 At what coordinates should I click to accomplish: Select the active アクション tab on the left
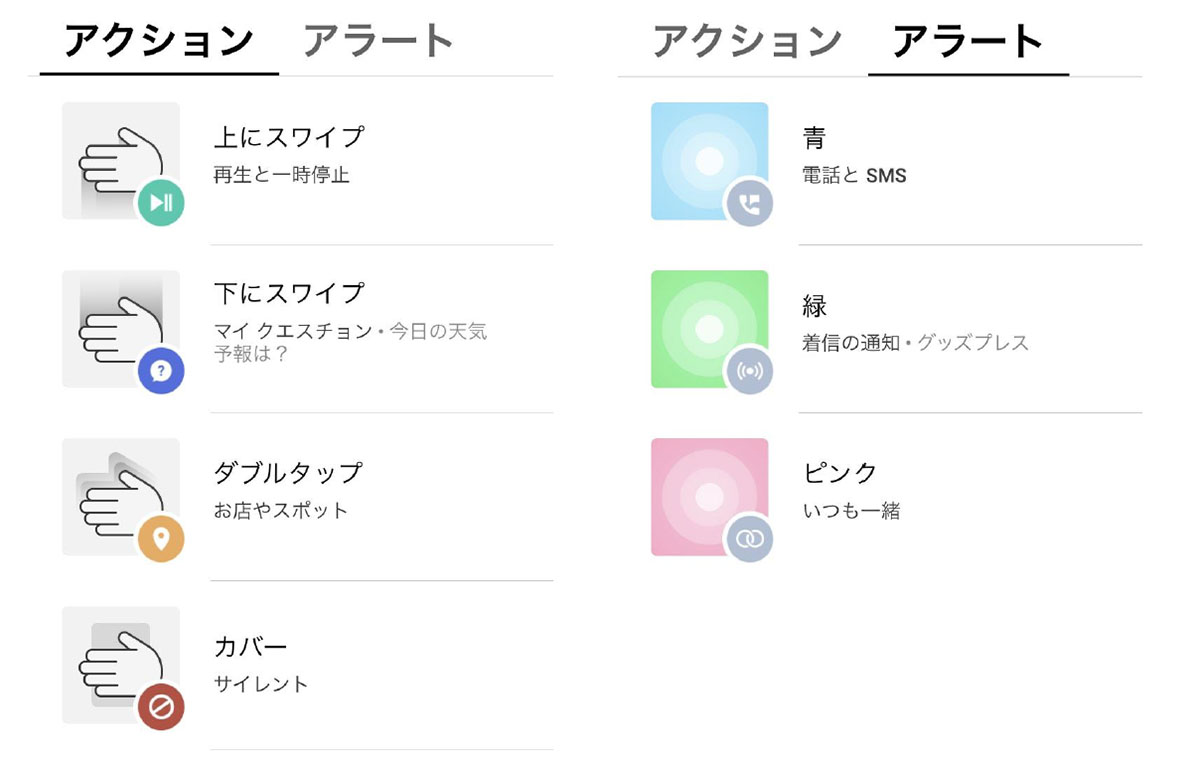[x=159, y=42]
